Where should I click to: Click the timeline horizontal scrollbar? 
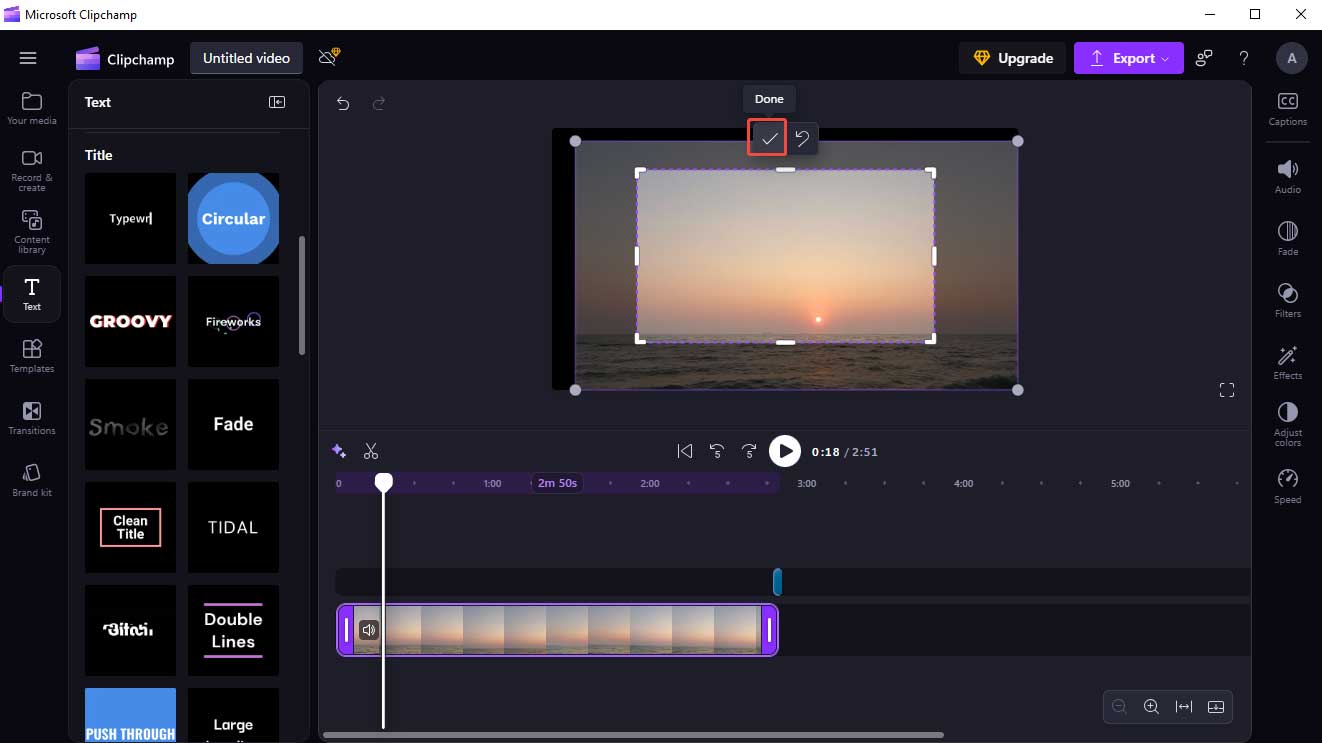pos(633,735)
